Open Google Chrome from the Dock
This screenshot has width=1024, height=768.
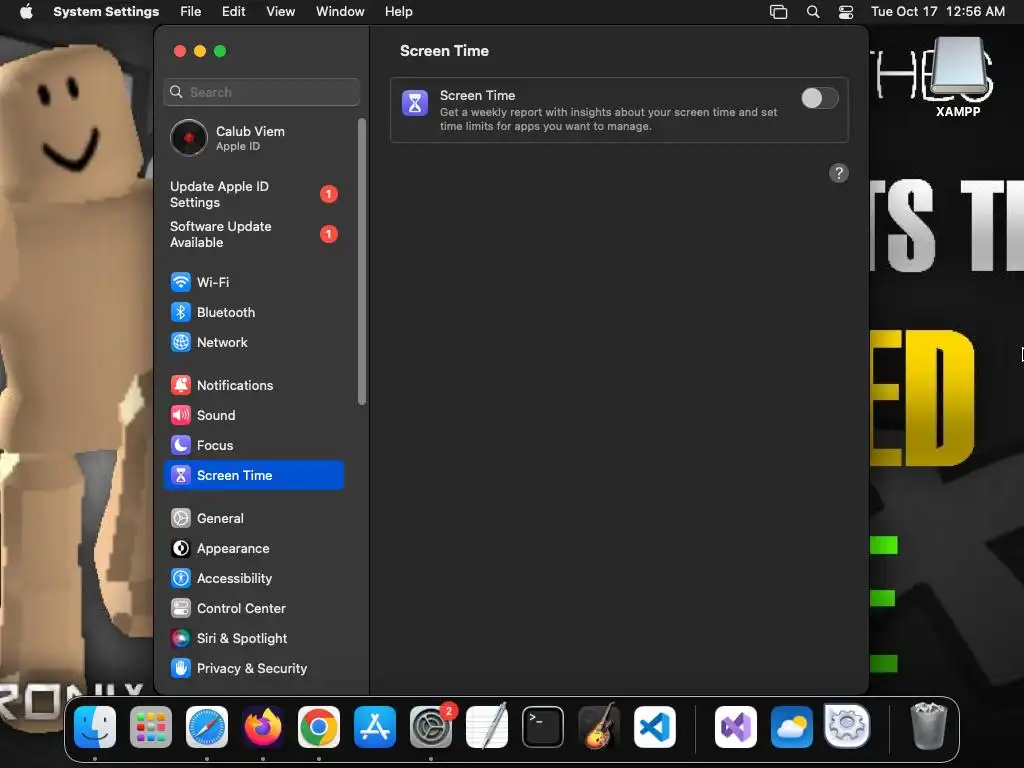(319, 727)
